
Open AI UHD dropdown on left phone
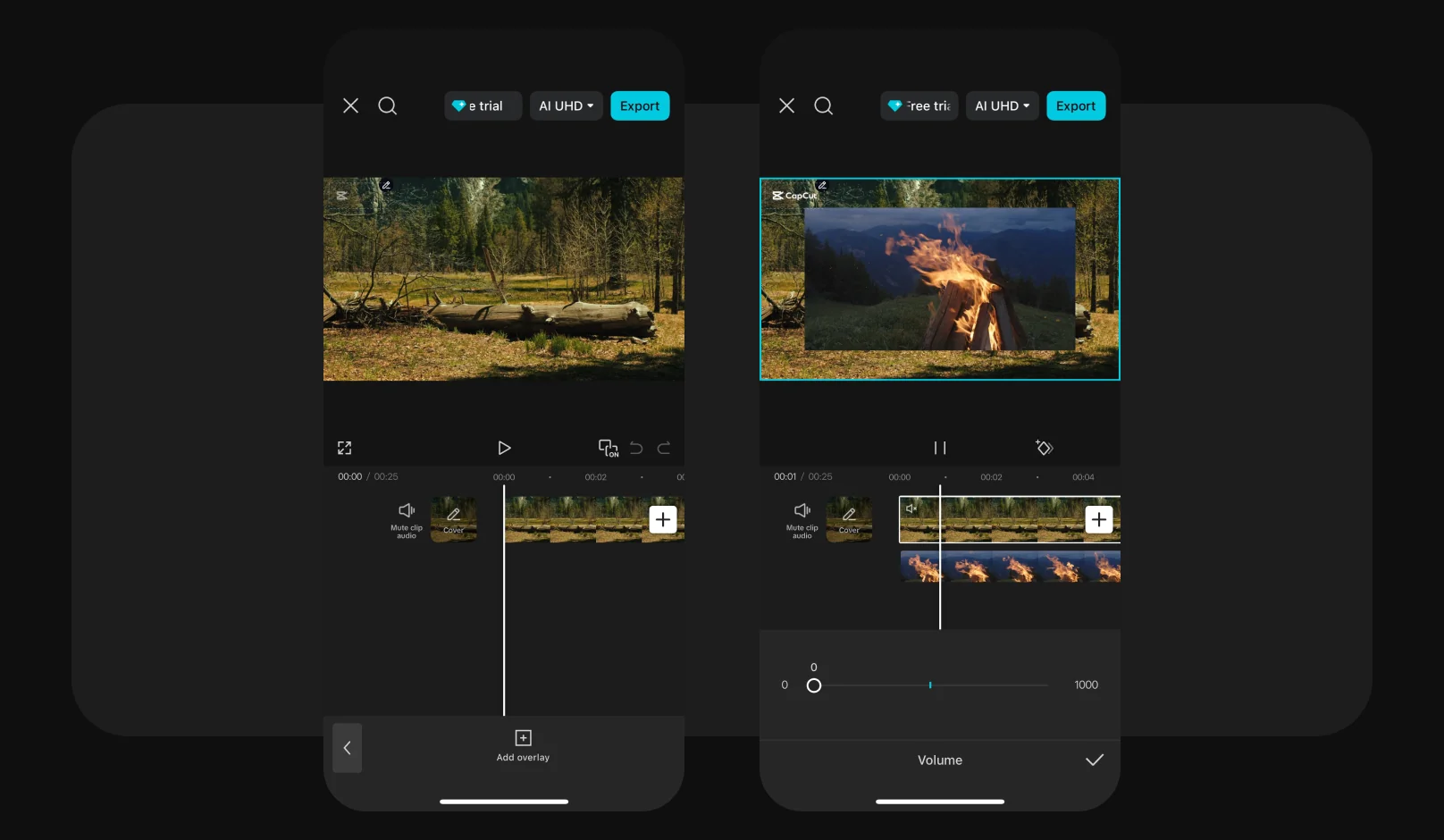pyautogui.click(x=567, y=105)
